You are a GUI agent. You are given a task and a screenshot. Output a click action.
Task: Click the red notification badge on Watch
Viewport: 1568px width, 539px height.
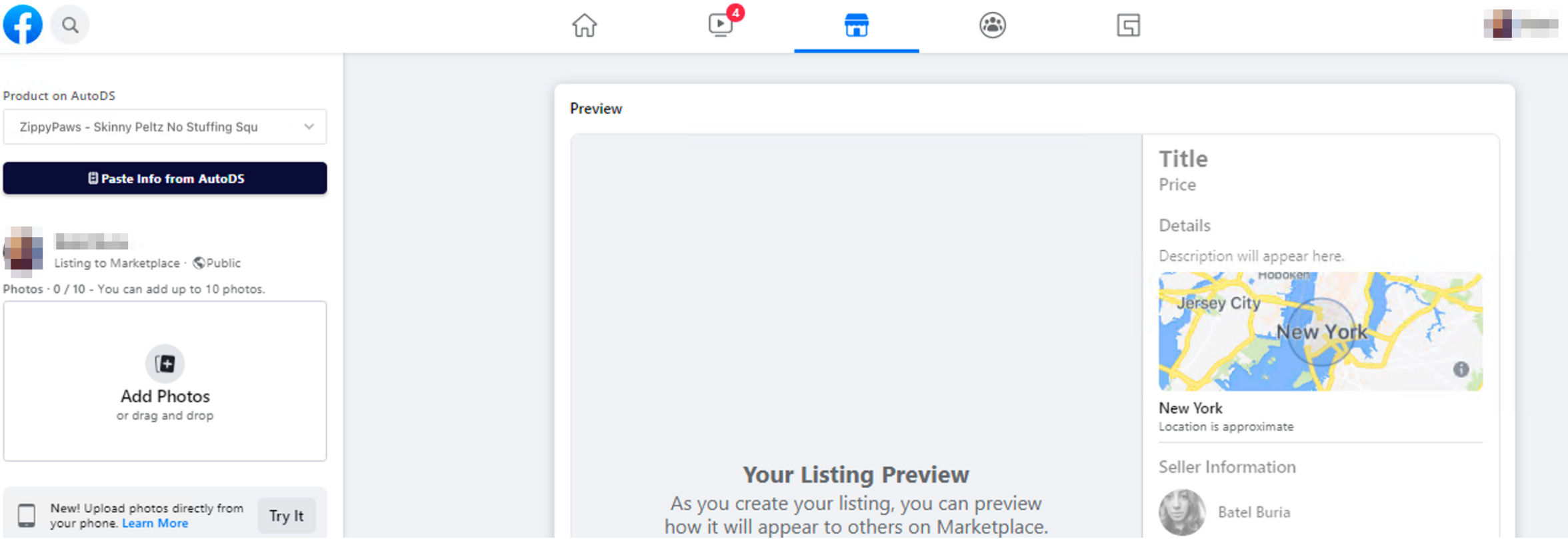pos(735,13)
